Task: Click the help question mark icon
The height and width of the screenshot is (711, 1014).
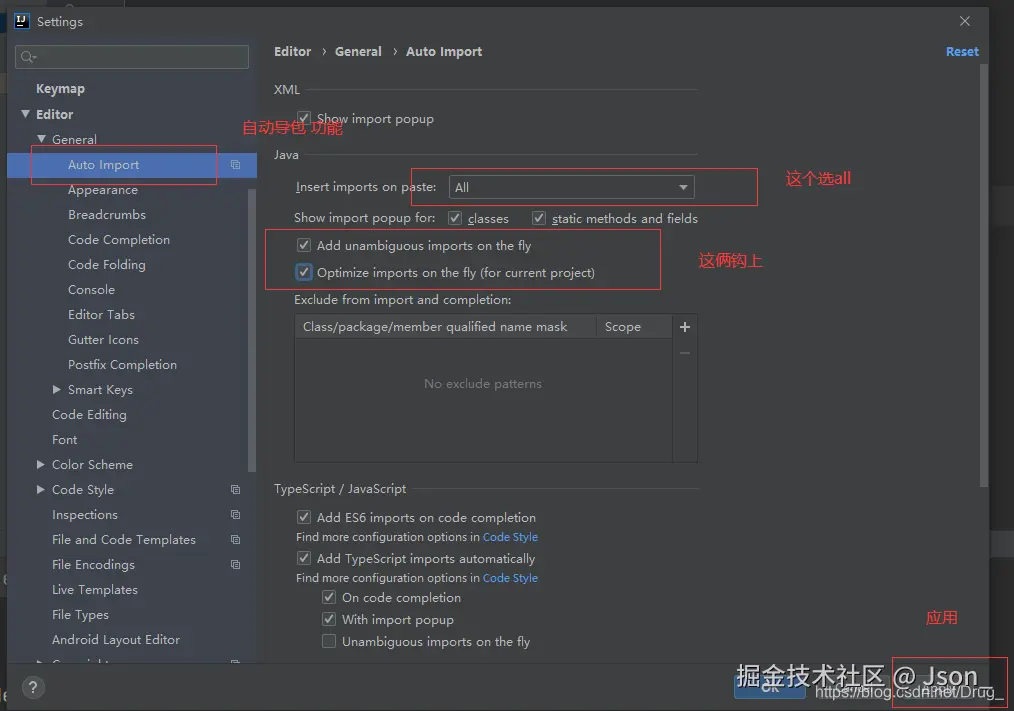Action: [x=33, y=687]
